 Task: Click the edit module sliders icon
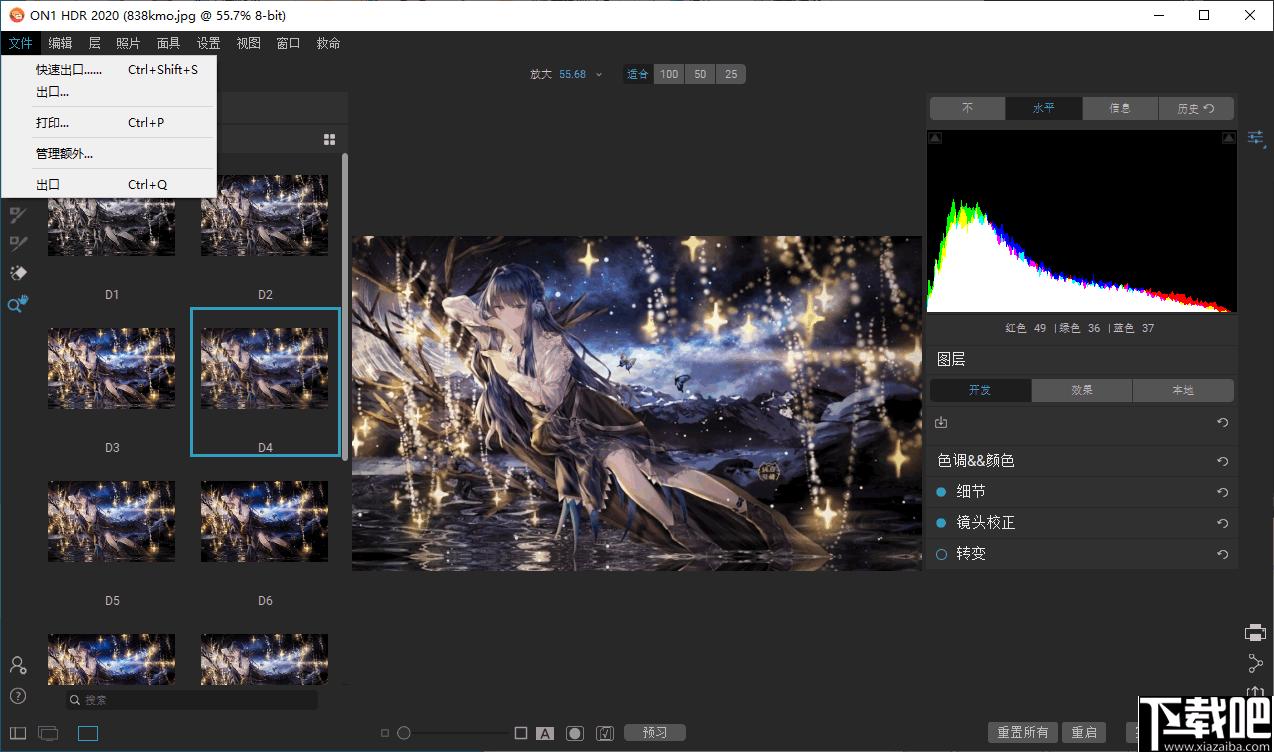click(1256, 138)
